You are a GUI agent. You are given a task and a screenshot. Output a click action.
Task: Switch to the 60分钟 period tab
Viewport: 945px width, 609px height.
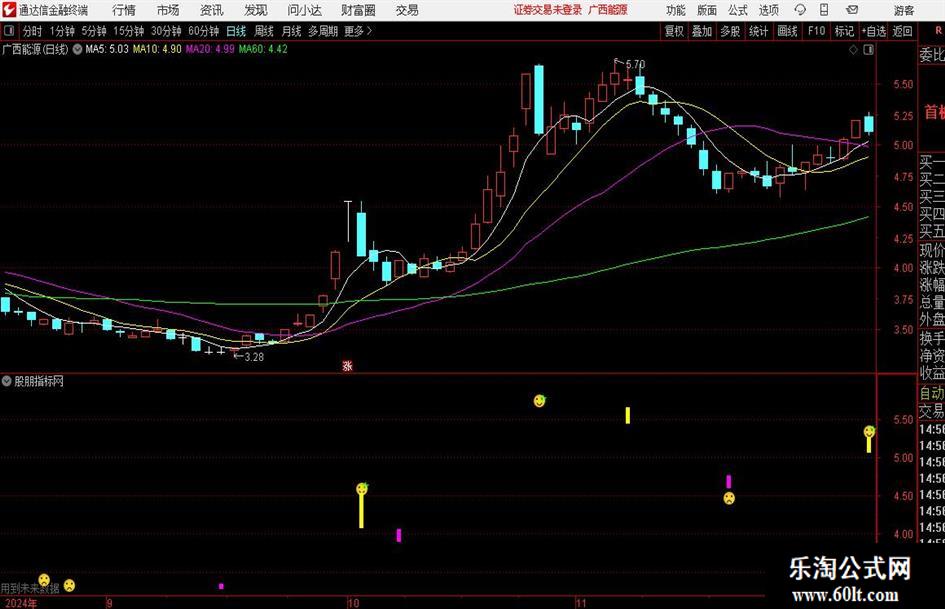pyautogui.click(x=203, y=31)
